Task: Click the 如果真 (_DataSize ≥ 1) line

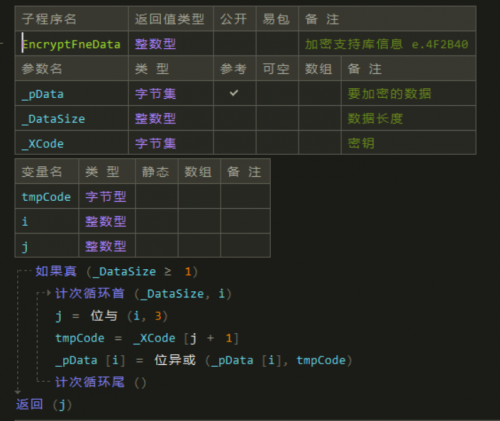Action: pyautogui.click(x=117, y=272)
